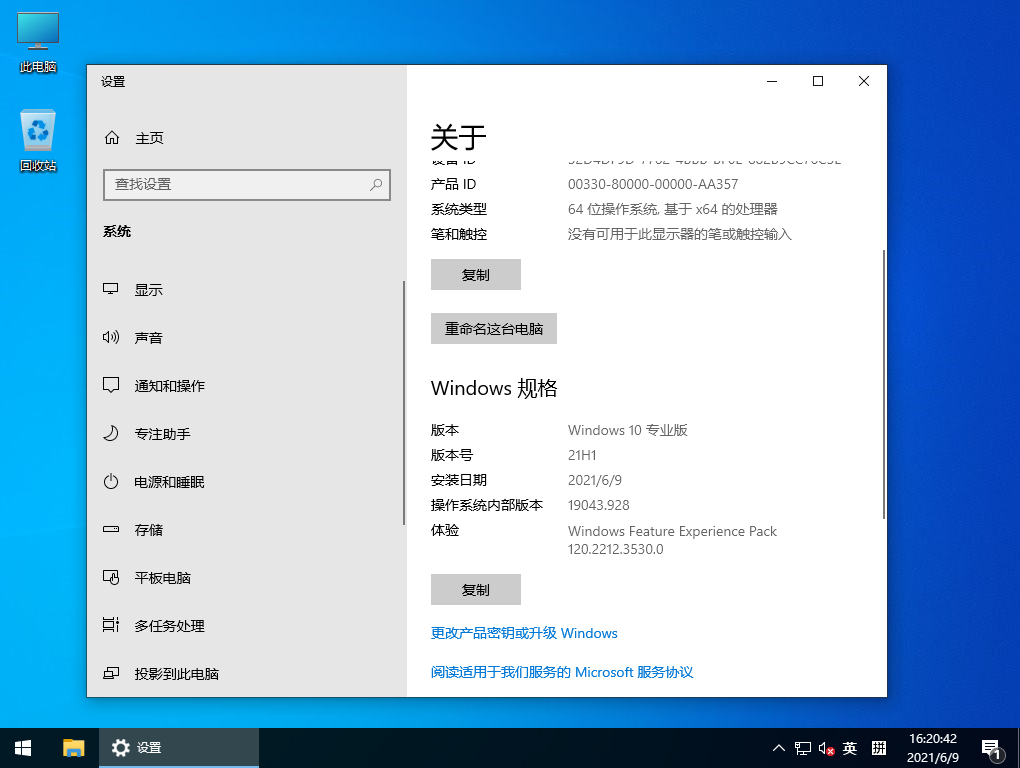1020x768 pixels.
Task: Go to 专注助手 settings
Action: [245, 434]
